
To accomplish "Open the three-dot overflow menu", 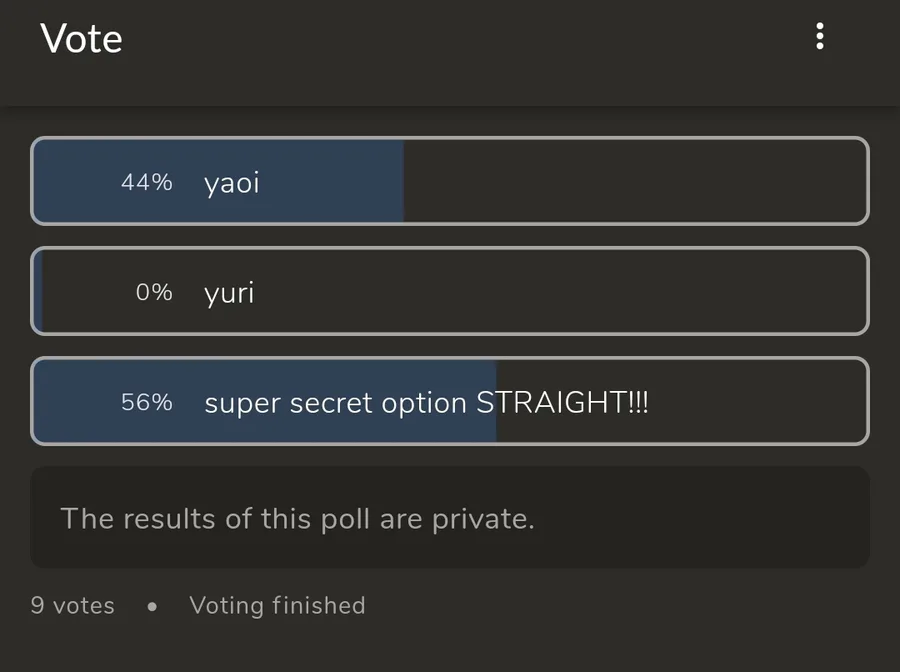I will coord(820,38).
